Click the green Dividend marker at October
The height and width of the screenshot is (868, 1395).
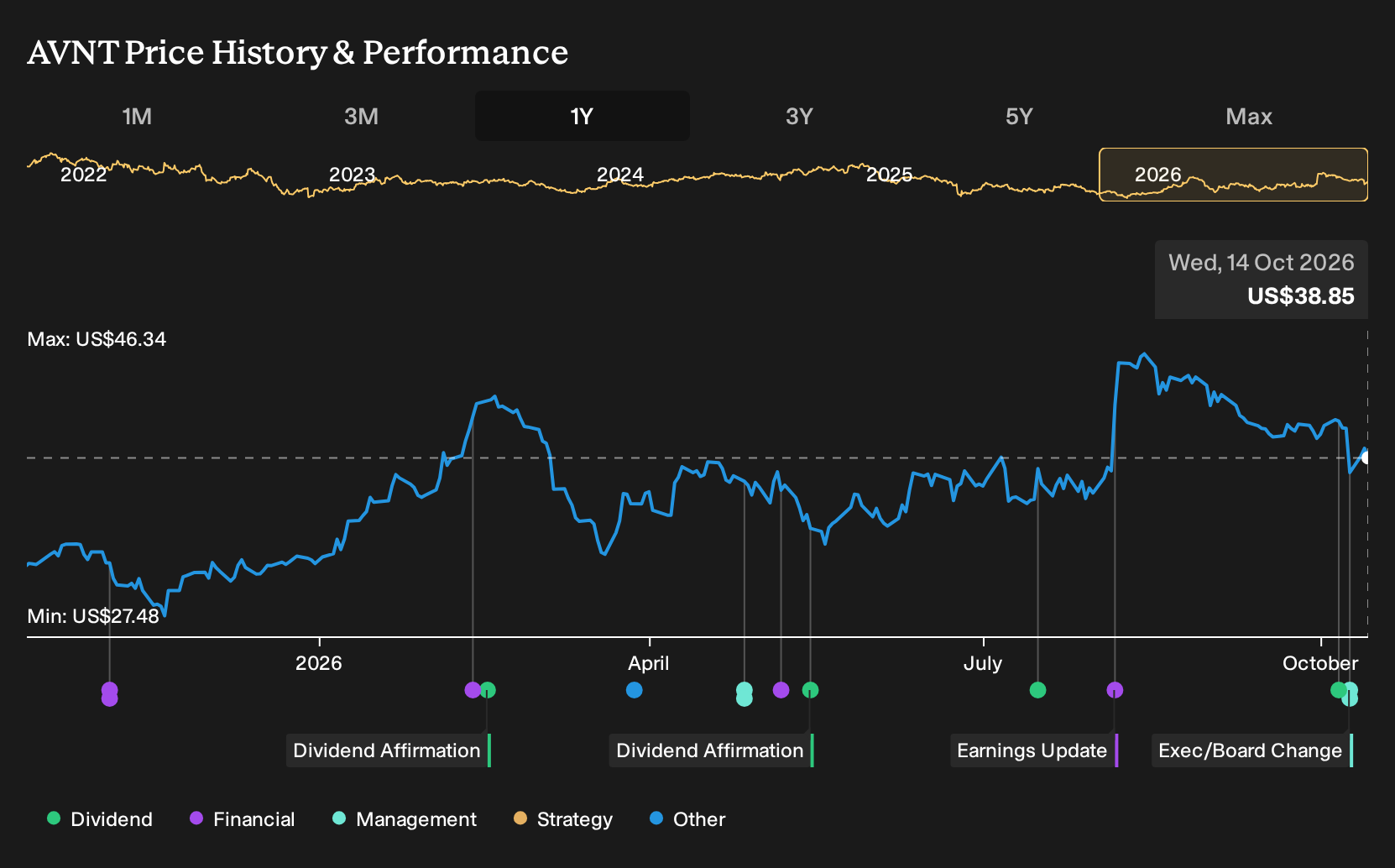pos(1338,690)
